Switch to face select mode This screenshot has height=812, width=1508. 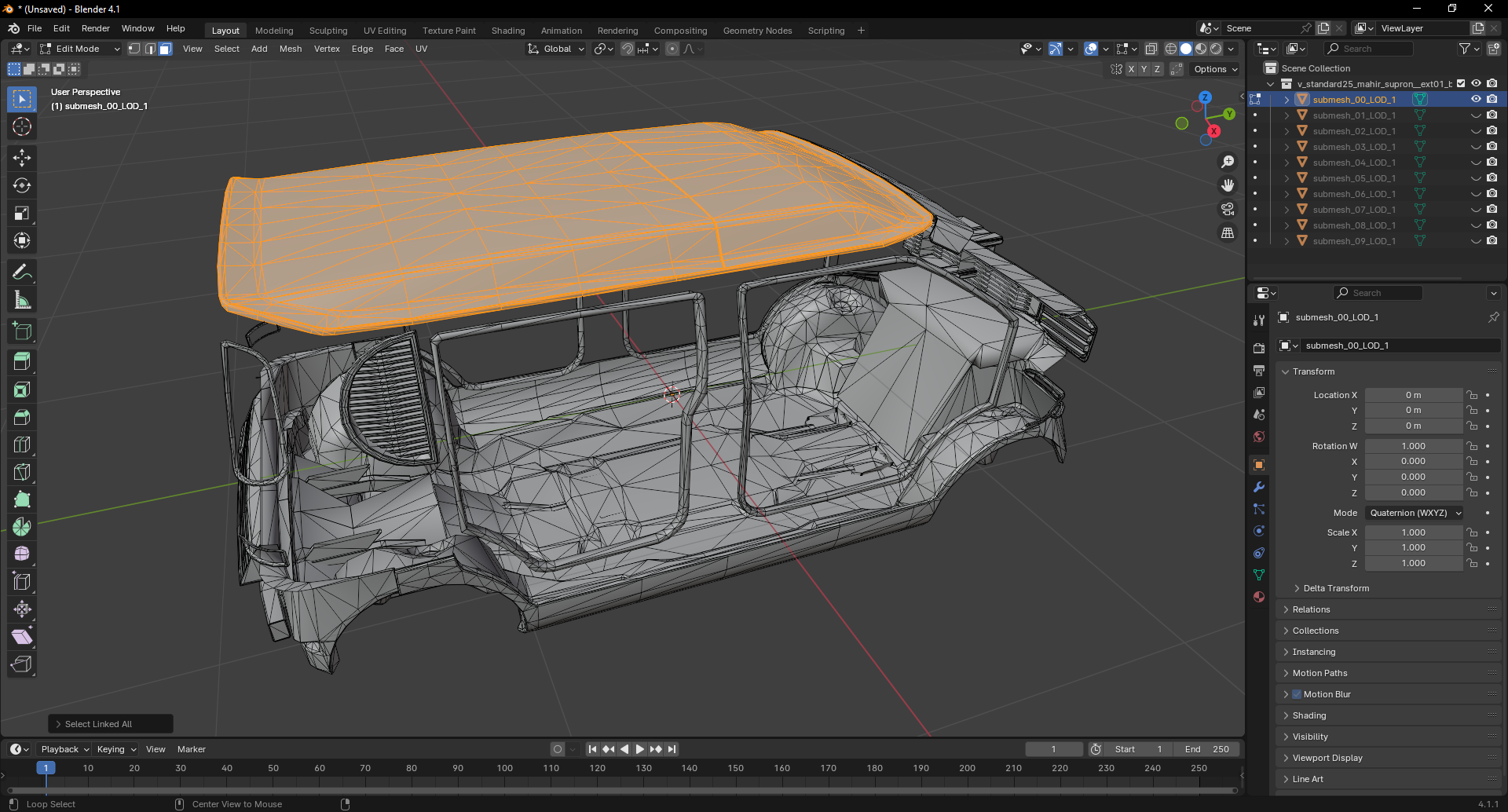166,49
